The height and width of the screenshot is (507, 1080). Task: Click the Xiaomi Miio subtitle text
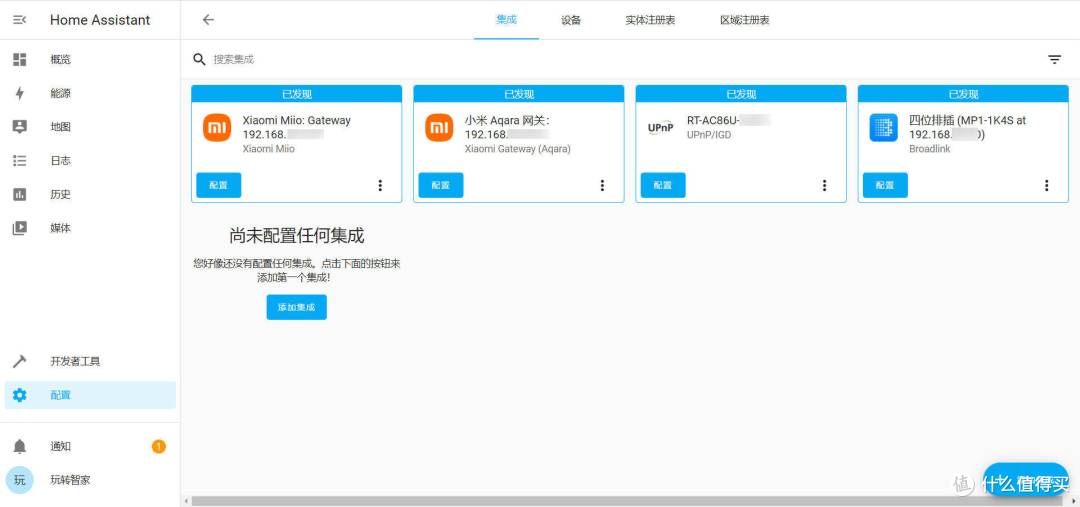point(269,149)
